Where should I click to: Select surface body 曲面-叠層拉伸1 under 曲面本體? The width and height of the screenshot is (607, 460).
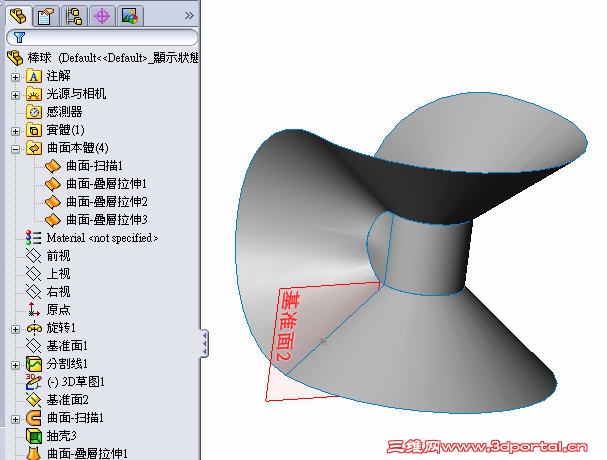point(106,184)
